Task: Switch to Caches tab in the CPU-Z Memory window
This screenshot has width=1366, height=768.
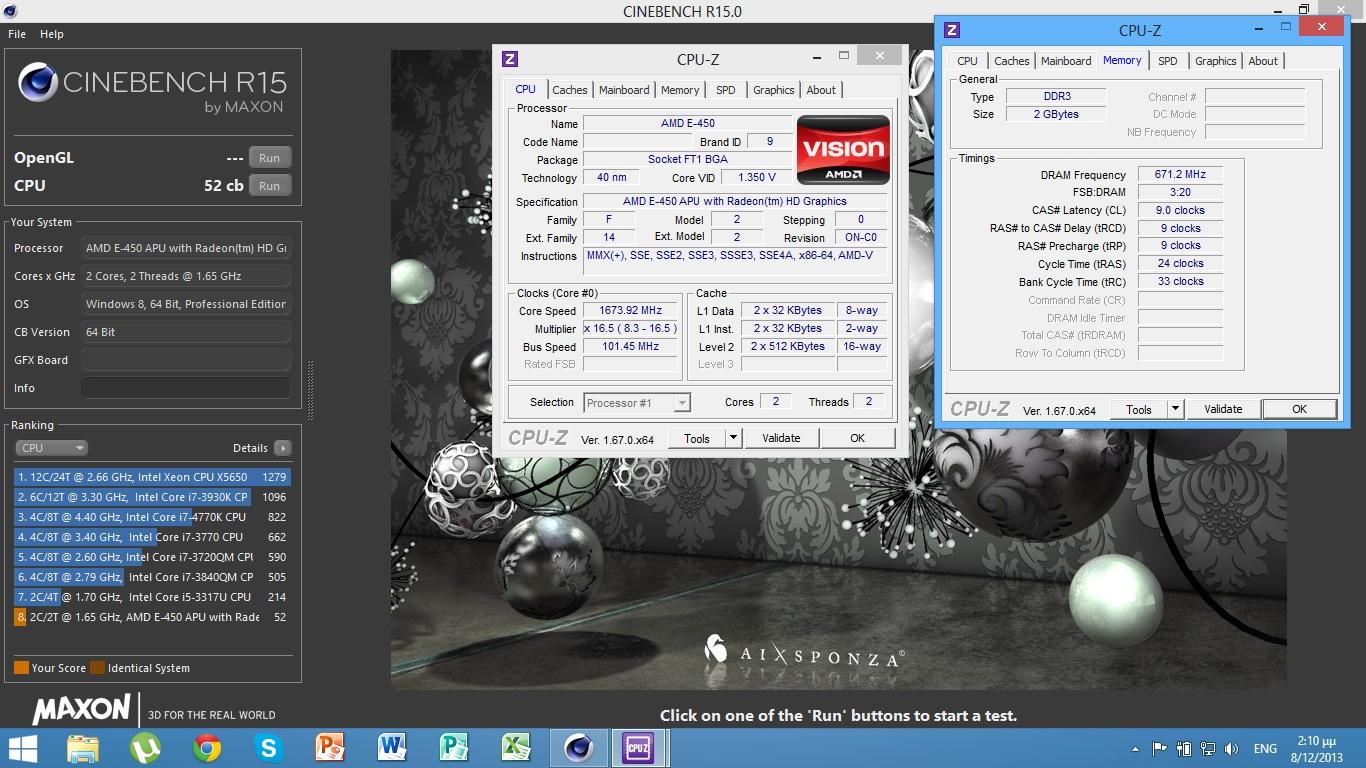Action: point(1012,61)
